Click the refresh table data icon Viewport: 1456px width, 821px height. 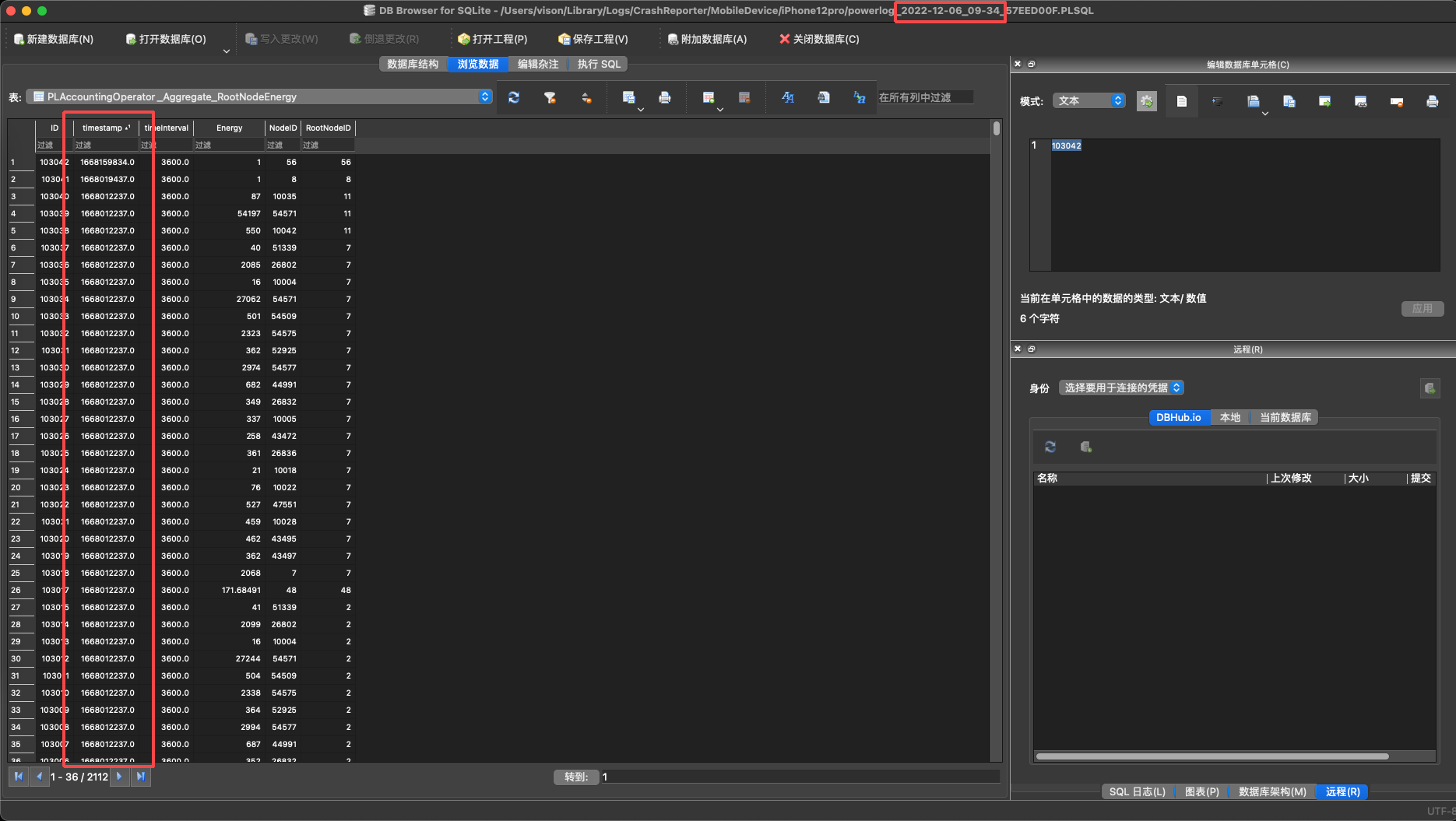point(514,97)
